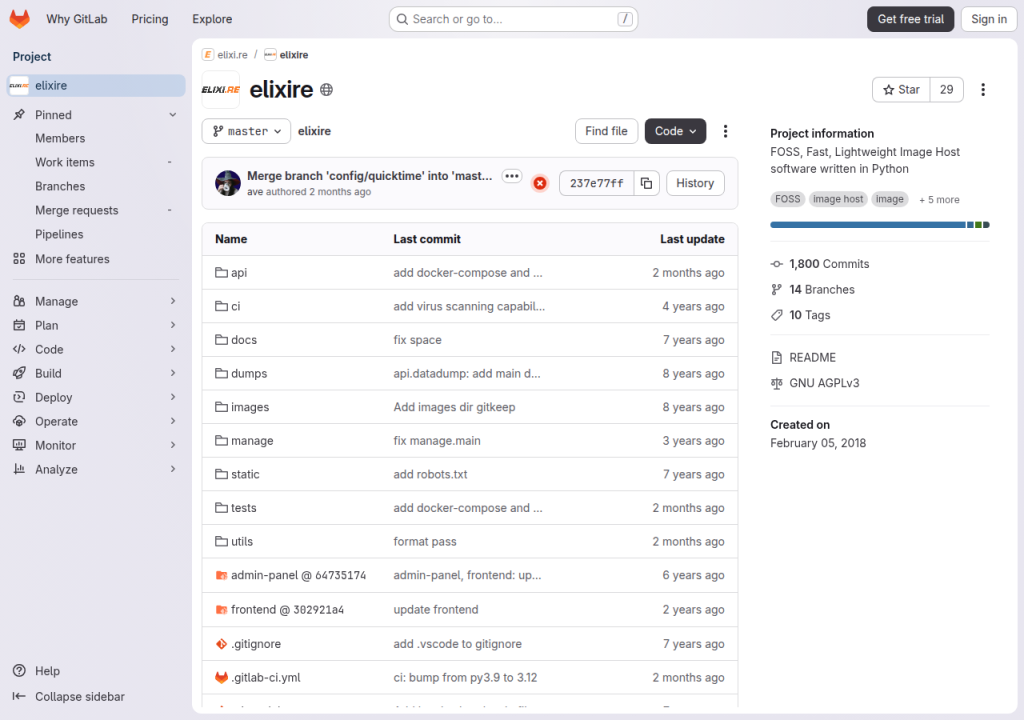Image resolution: width=1024 pixels, height=720 pixels.
Task: Click the README document icon
Action: [776, 357]
